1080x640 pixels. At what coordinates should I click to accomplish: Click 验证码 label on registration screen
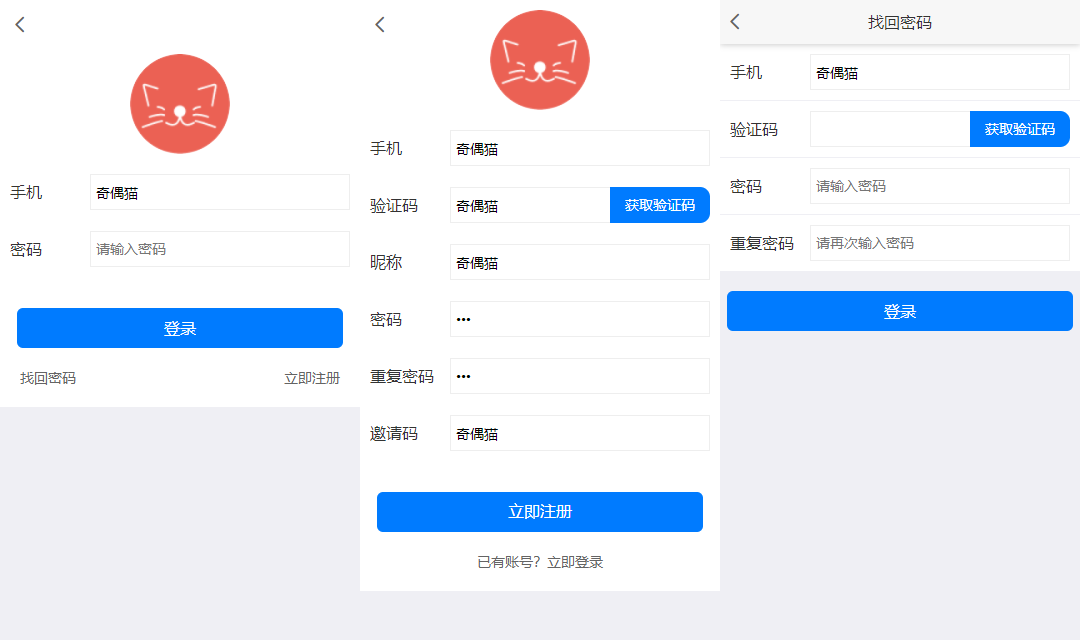coord(394,205)
